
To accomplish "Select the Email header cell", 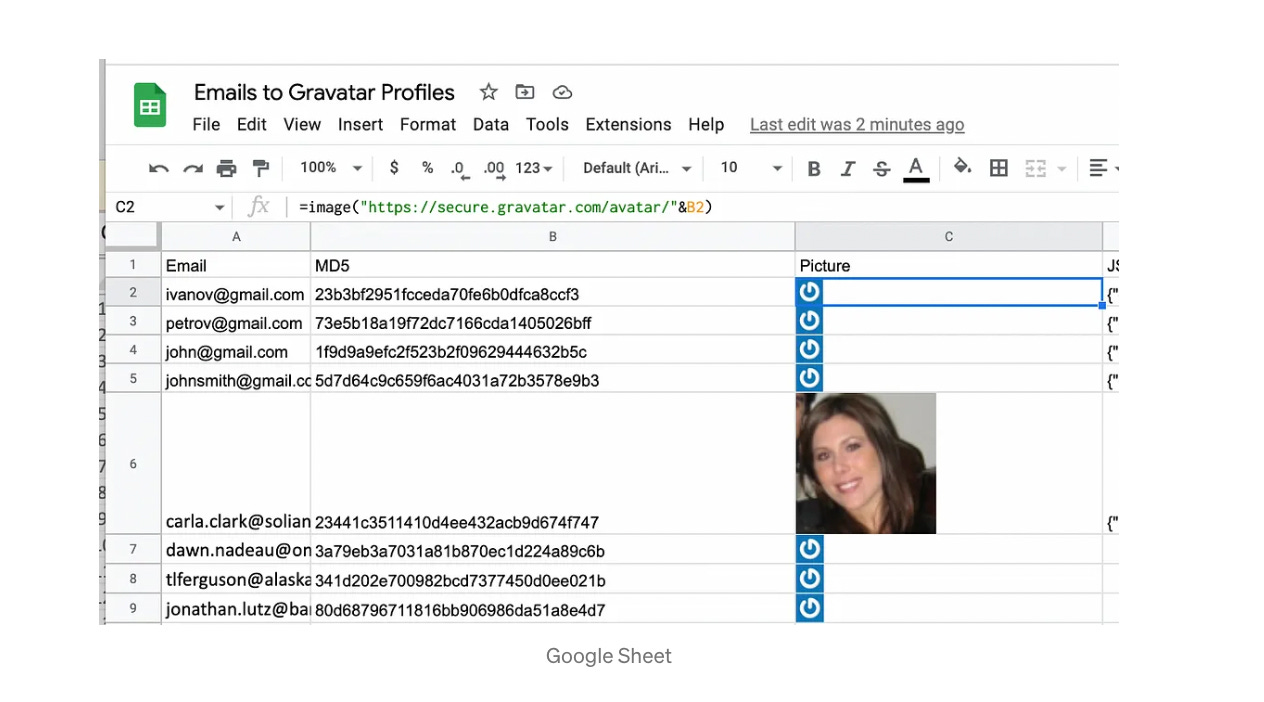I will 236,265.
